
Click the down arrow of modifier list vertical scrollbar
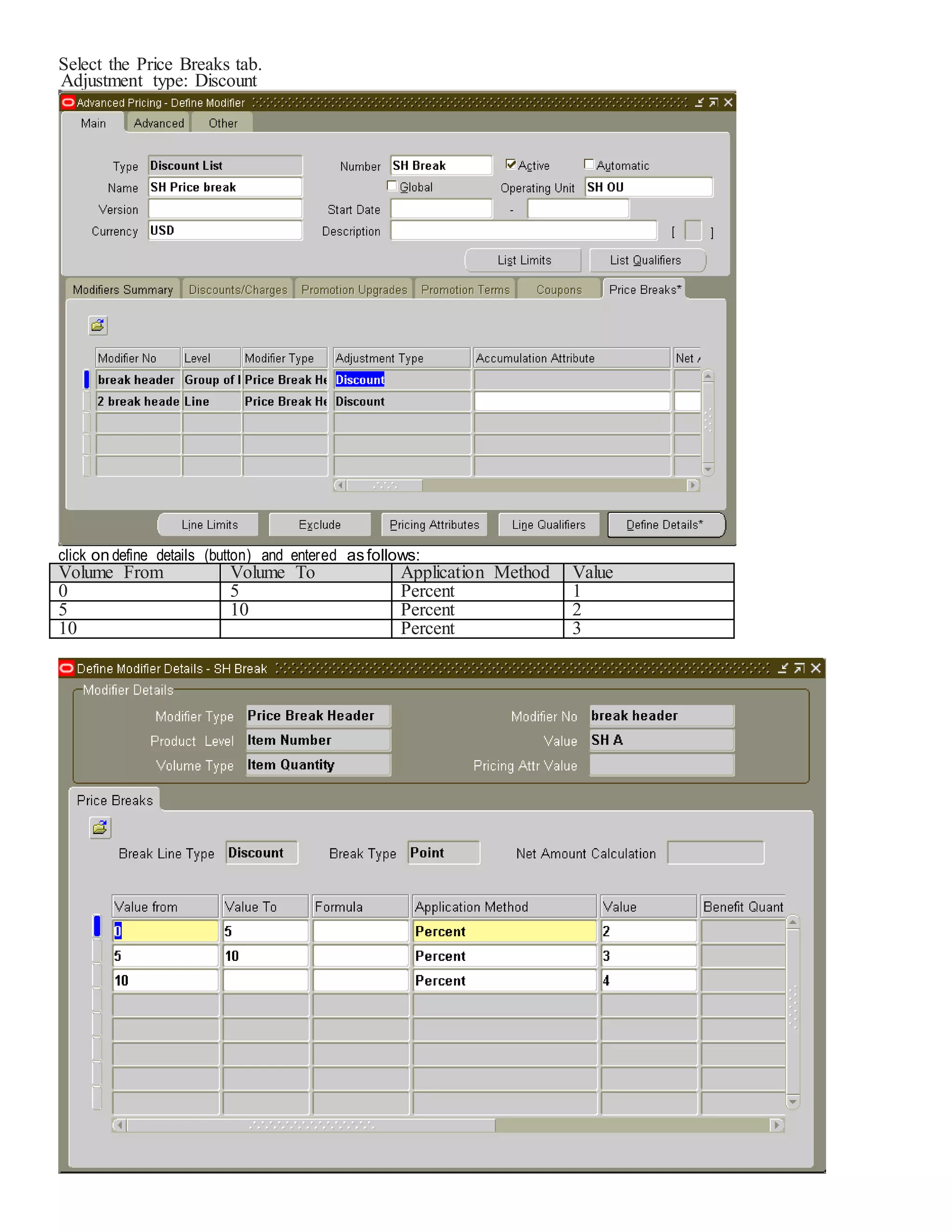[x=708, y=470]
